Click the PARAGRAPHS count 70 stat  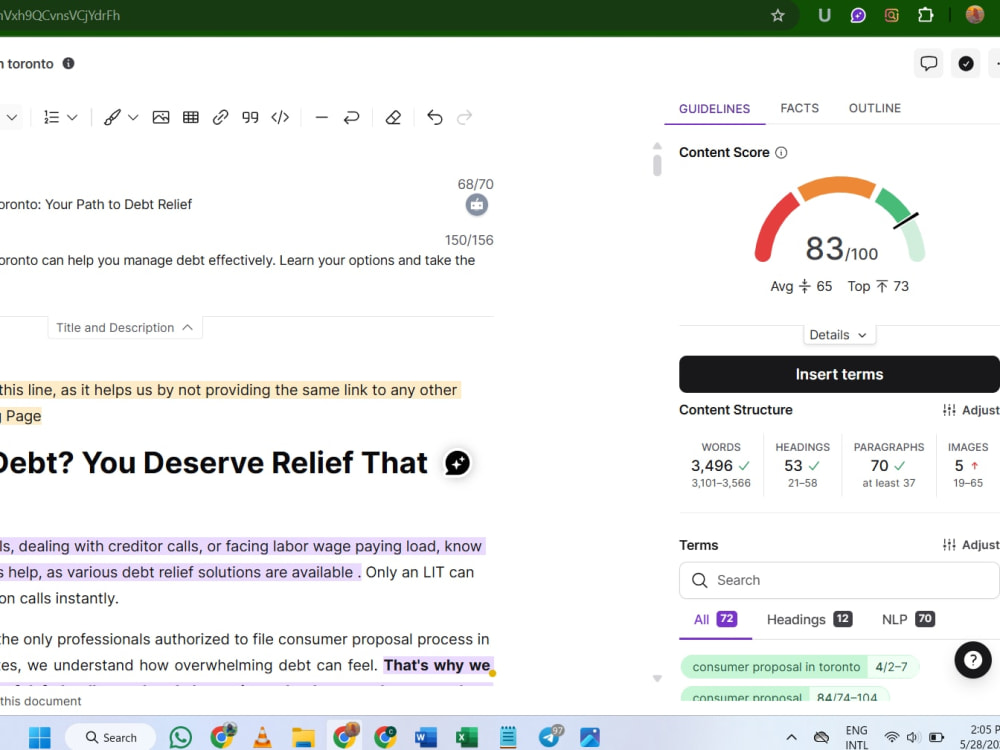[888, 466]
